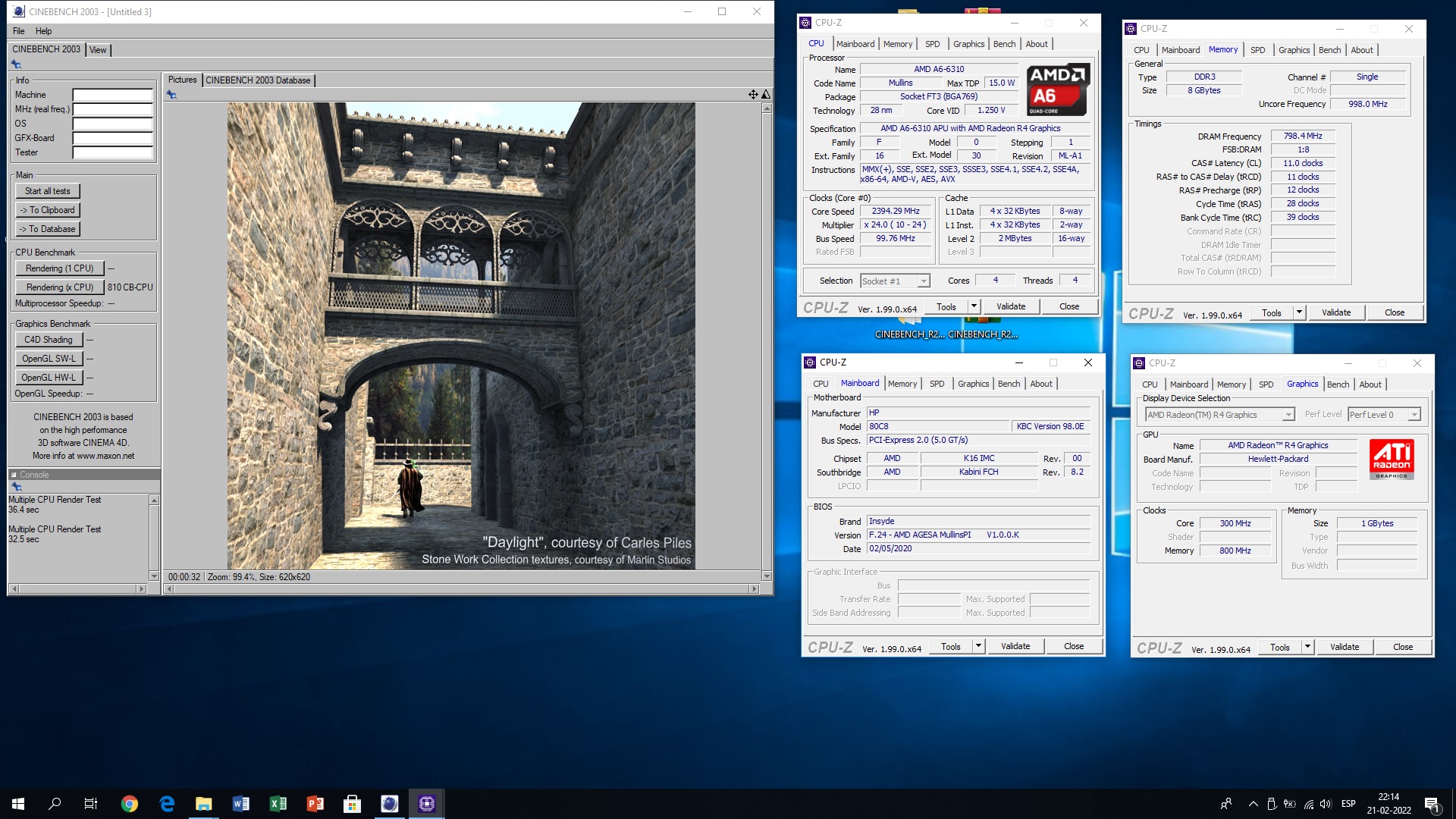Click the console scrollbar up arrow
The width and height of the screenshot is (1456, 819).
pyautogui.click(x=154, y=500)
